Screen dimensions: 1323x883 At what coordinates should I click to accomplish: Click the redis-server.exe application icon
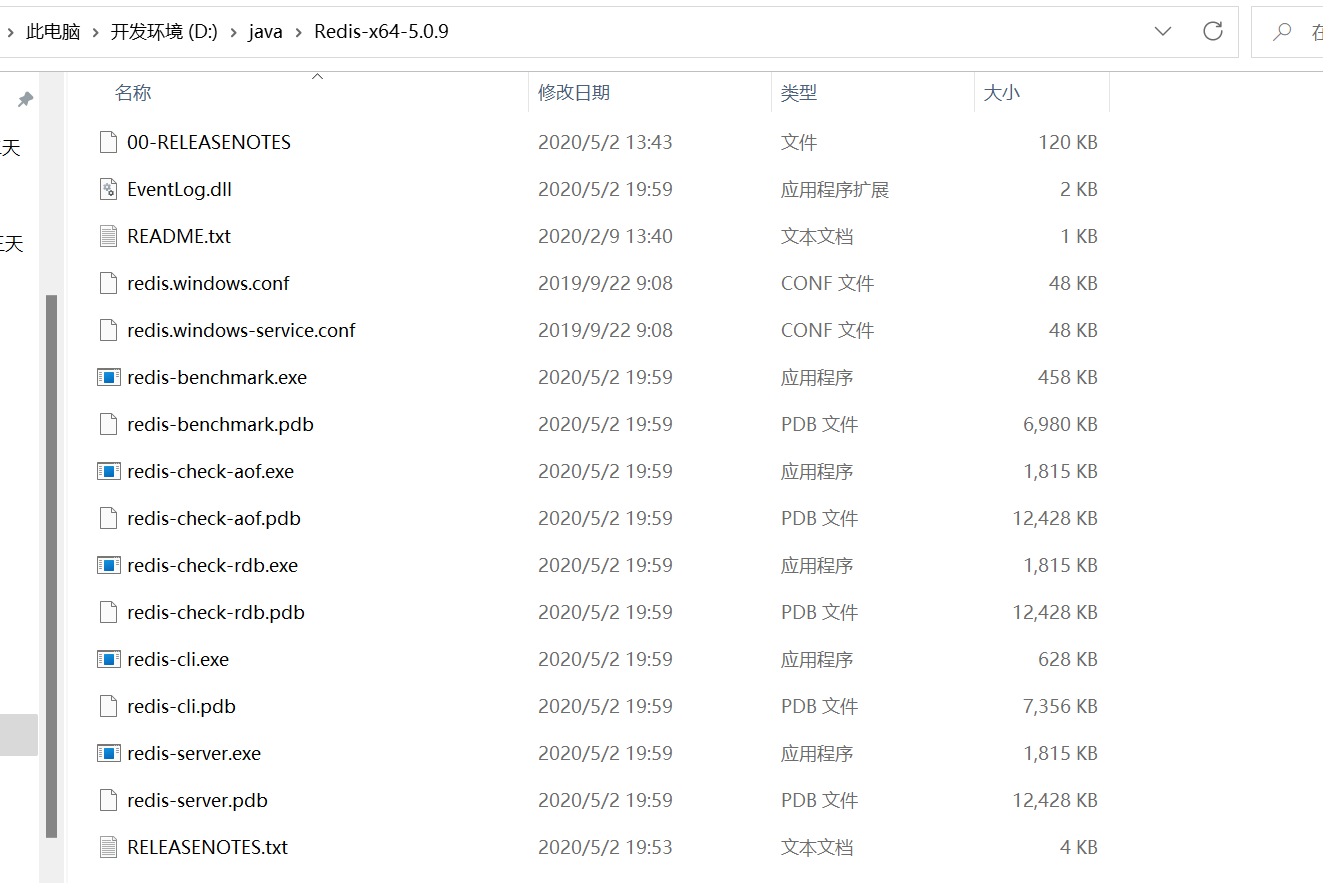[109, 753]
